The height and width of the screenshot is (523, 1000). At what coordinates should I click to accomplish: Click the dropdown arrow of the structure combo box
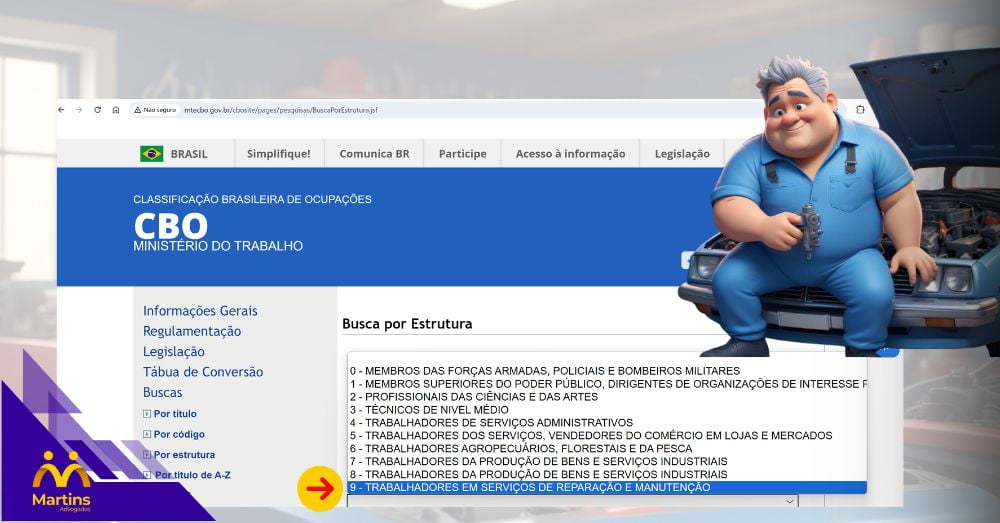[x=790, y=501]
